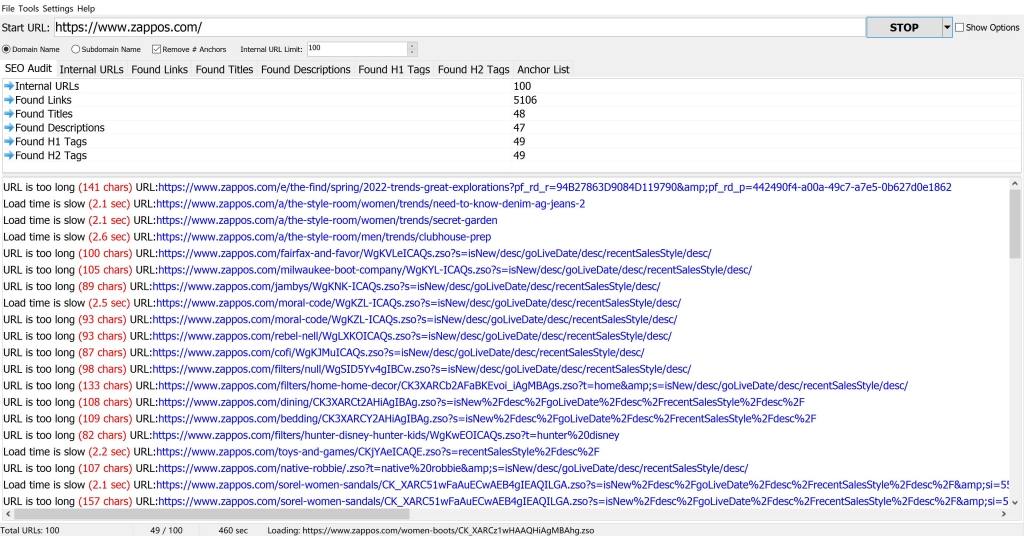Switch to the Found Descriptions tab
The image size is (1024, 536).
(x=306, y=69)
